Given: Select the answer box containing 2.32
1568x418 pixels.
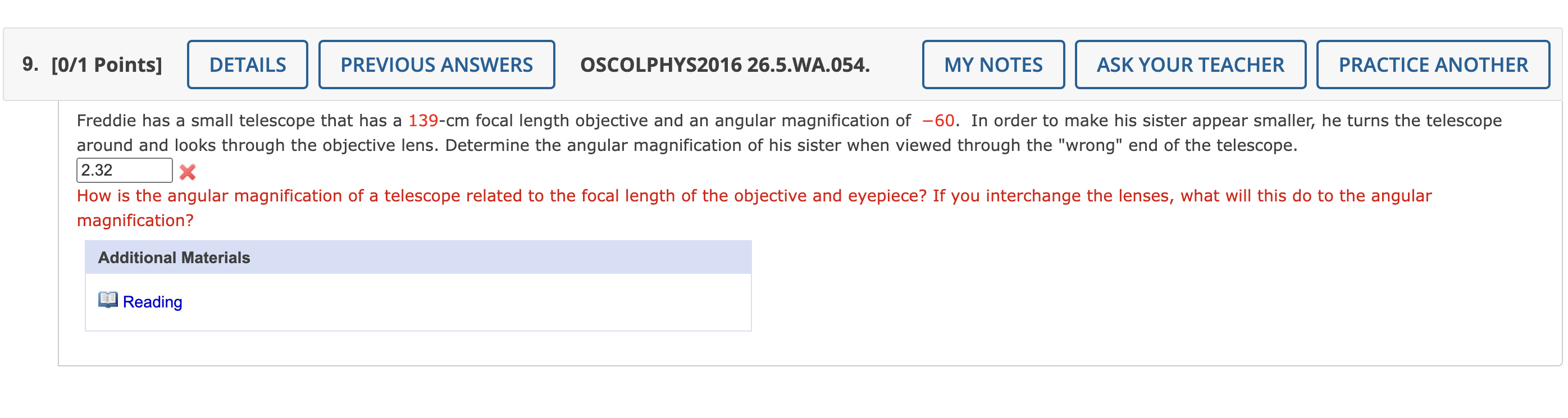Looking at the screenshot, I should coord(125,171).
